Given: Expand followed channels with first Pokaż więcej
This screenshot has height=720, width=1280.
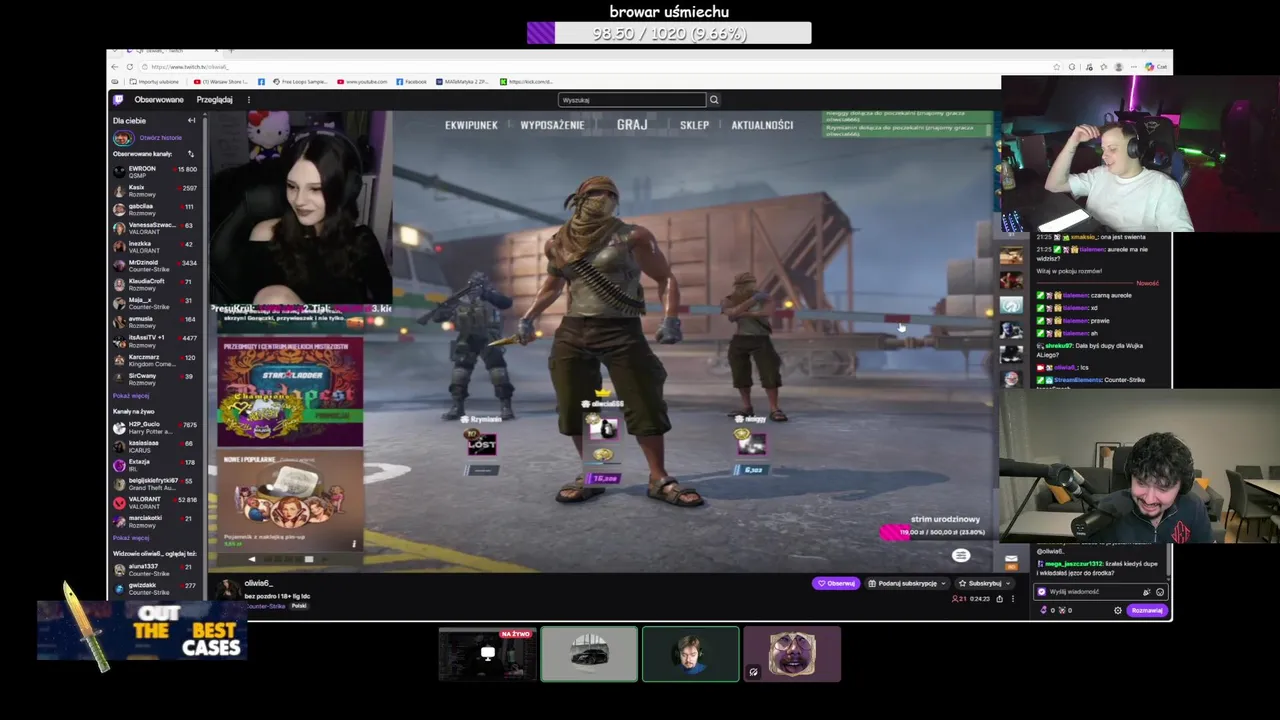Looking at the screenshot, I should [131, 396].
